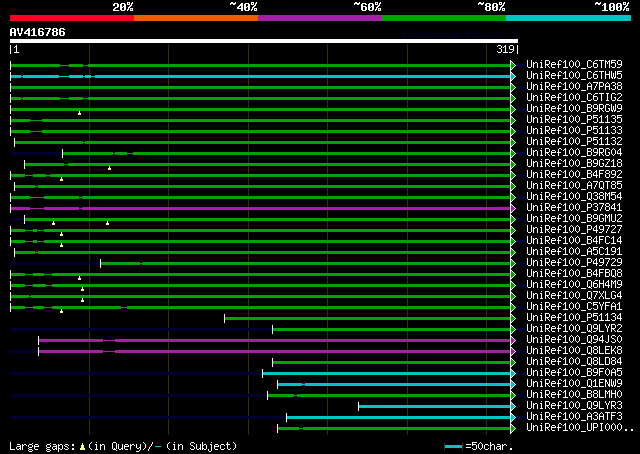
Task: Click the yellow gap marker below the UniRef100_B4F892 bar
Action: 62,179
